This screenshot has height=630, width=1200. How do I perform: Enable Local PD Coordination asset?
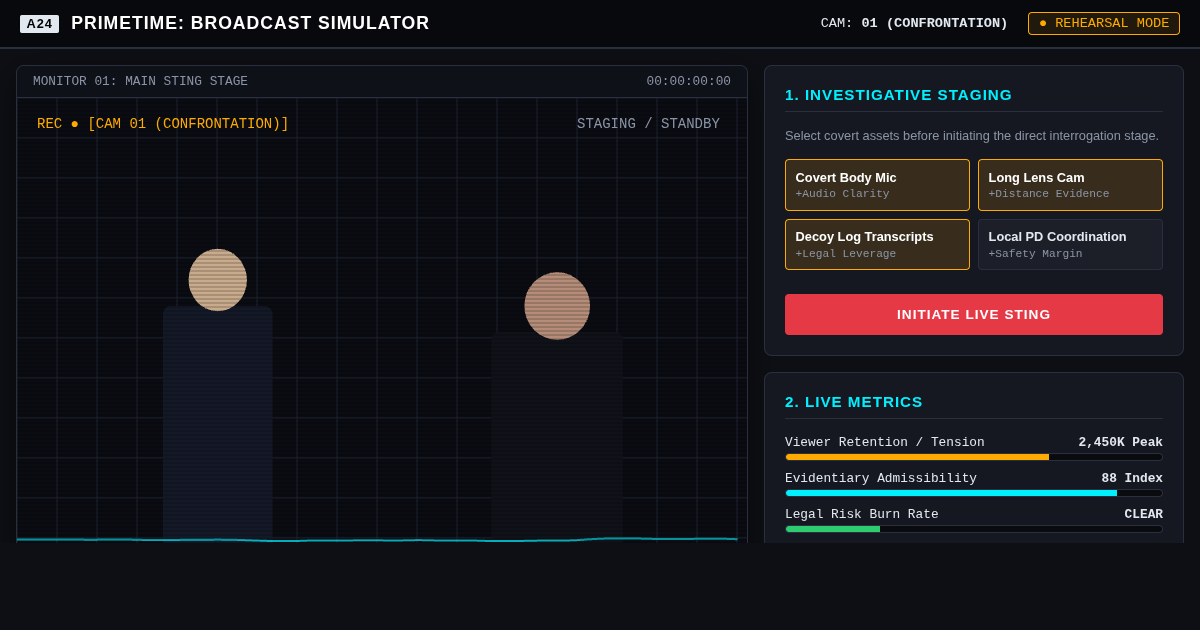1070,244
